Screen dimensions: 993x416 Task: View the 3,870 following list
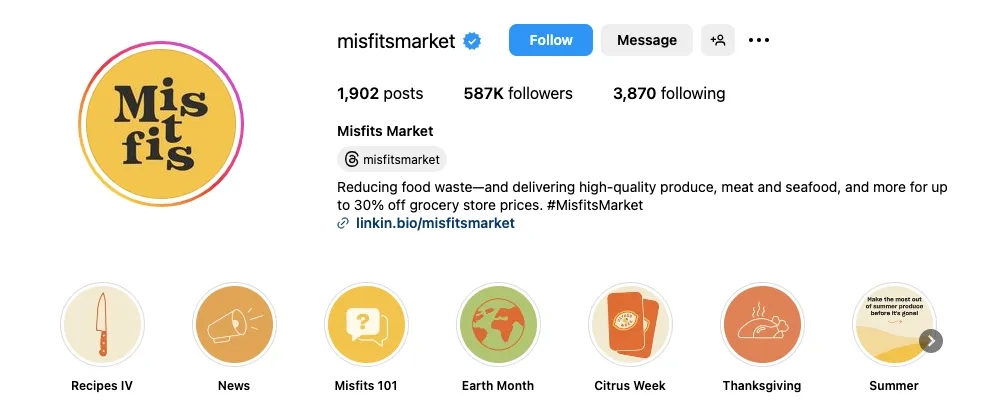pyautogui.click(x=669, y=94)
